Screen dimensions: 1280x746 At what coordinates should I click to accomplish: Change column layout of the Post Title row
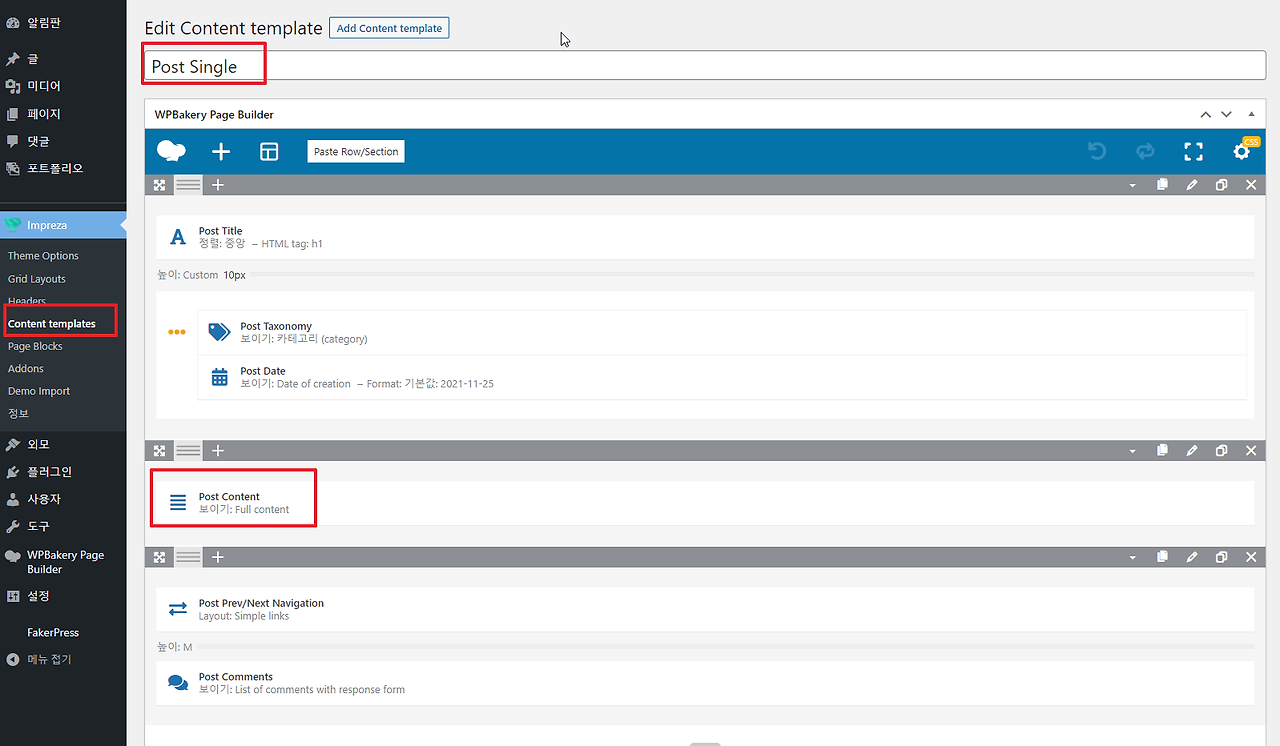pos(189,185)
